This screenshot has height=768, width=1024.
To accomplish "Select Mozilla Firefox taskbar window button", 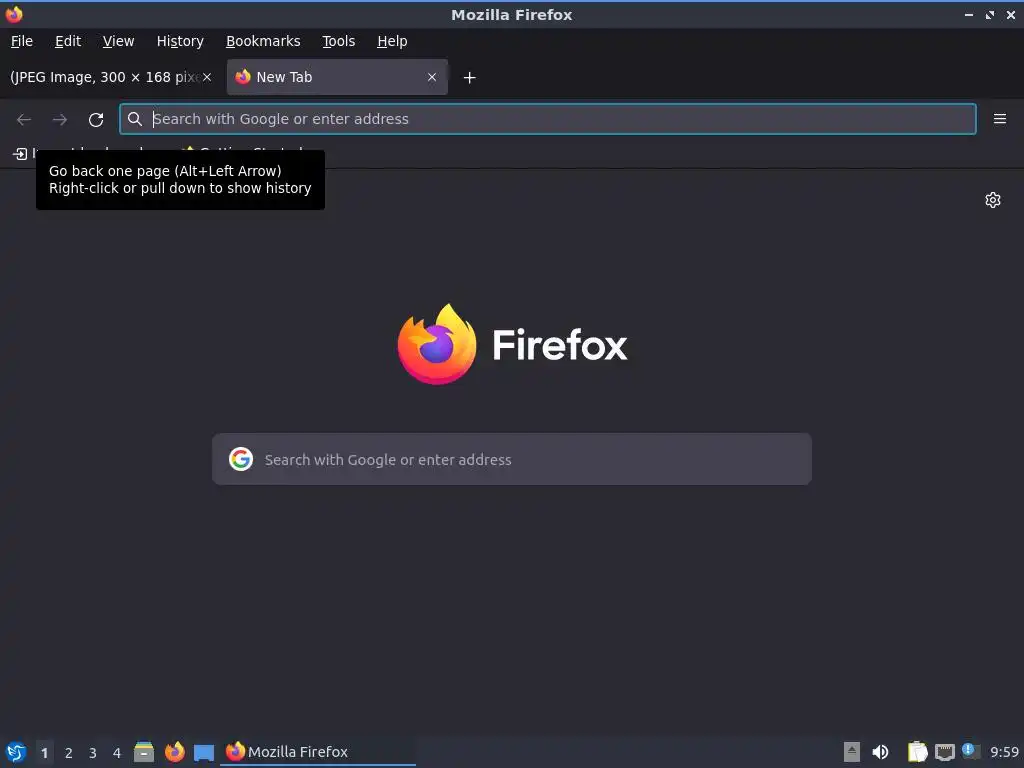I will click(317, 752).
